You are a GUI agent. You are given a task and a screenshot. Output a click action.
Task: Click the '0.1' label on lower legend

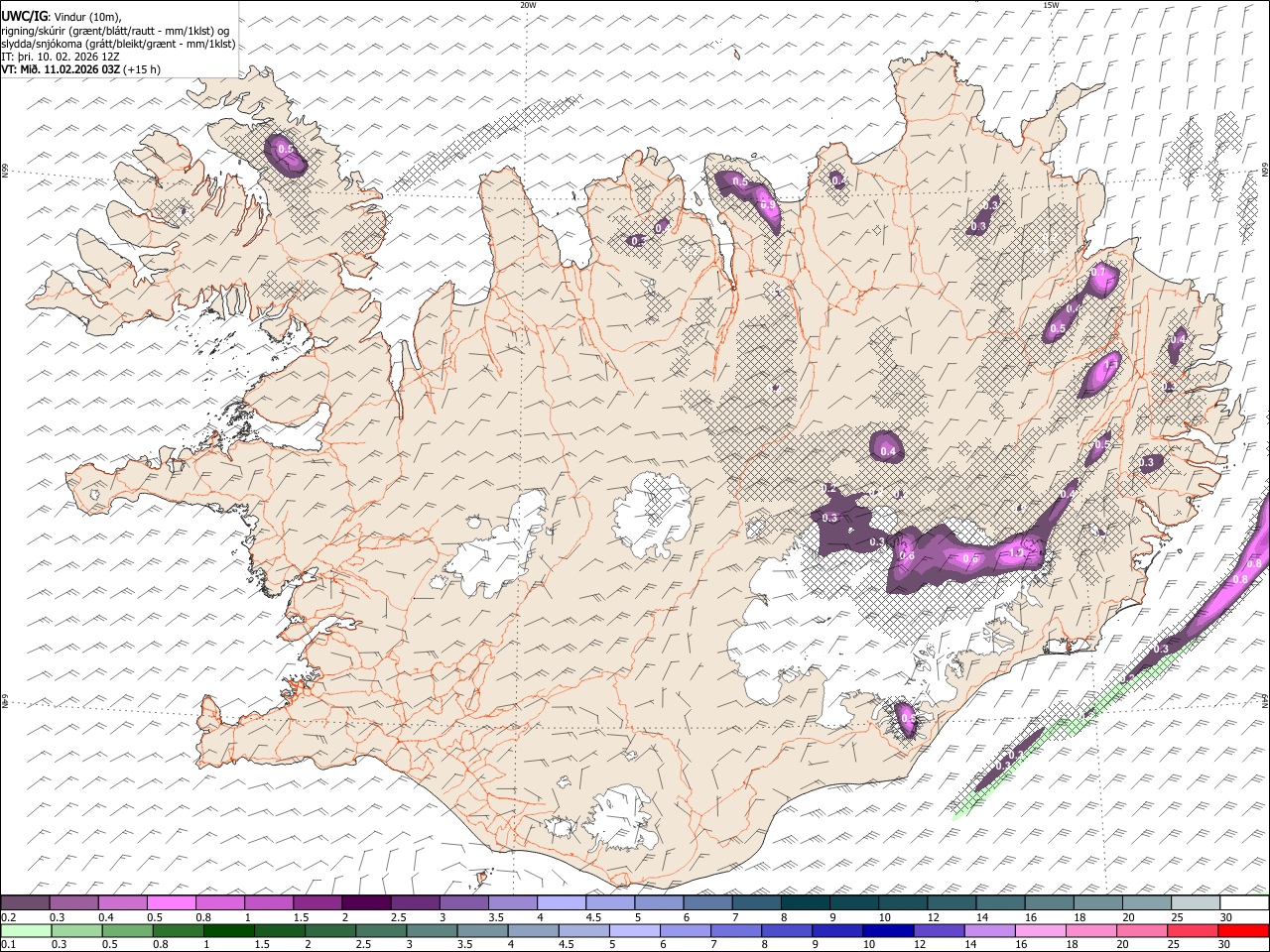coord(7,945)
